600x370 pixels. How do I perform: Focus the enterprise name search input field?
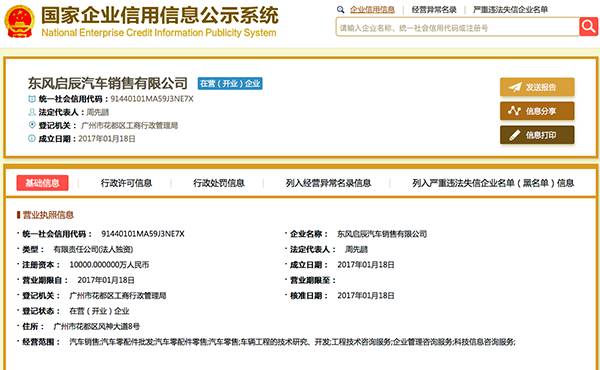tap(457, 27)
